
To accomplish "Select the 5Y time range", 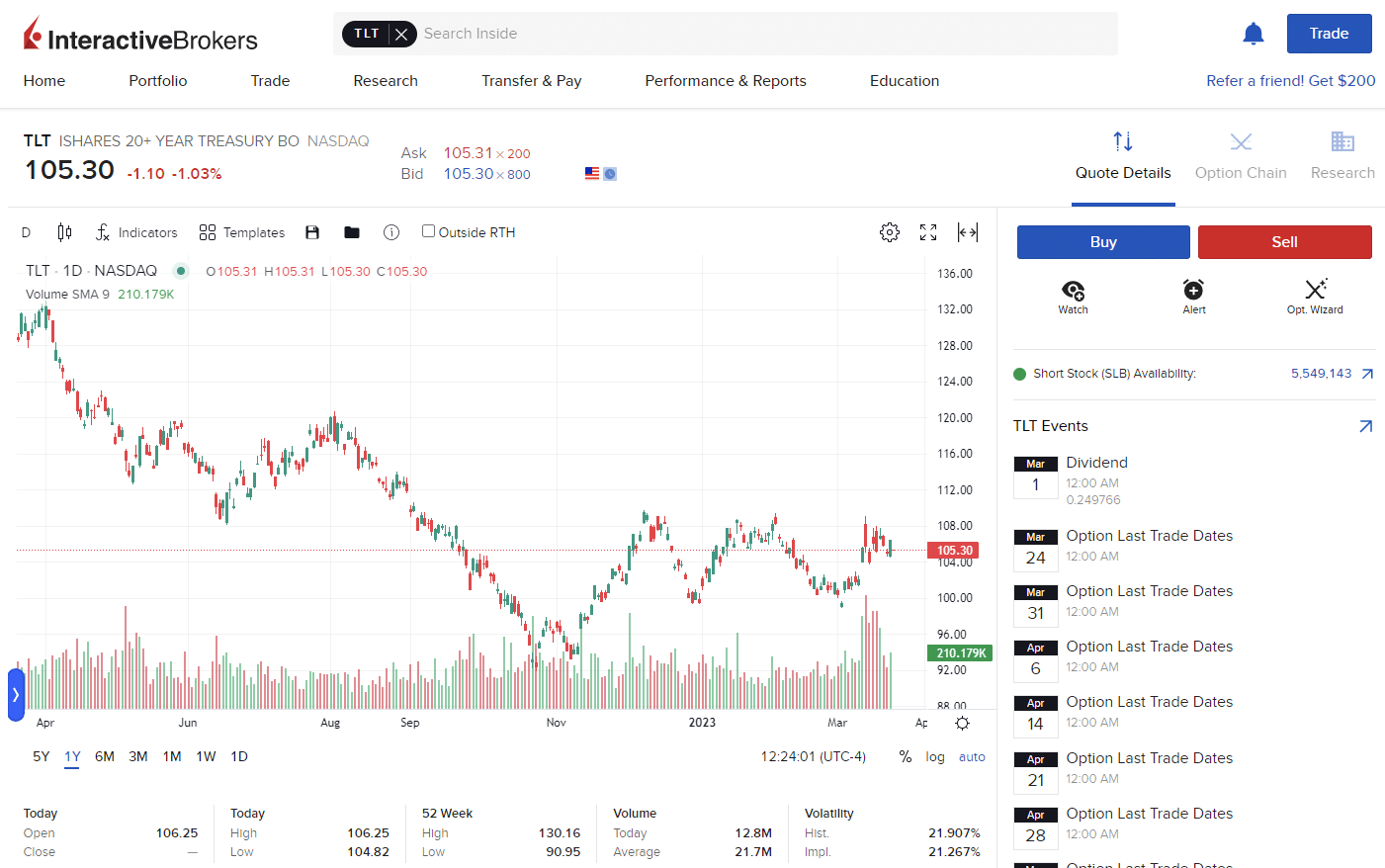I will pyautogui.click(x=41, y=757).
